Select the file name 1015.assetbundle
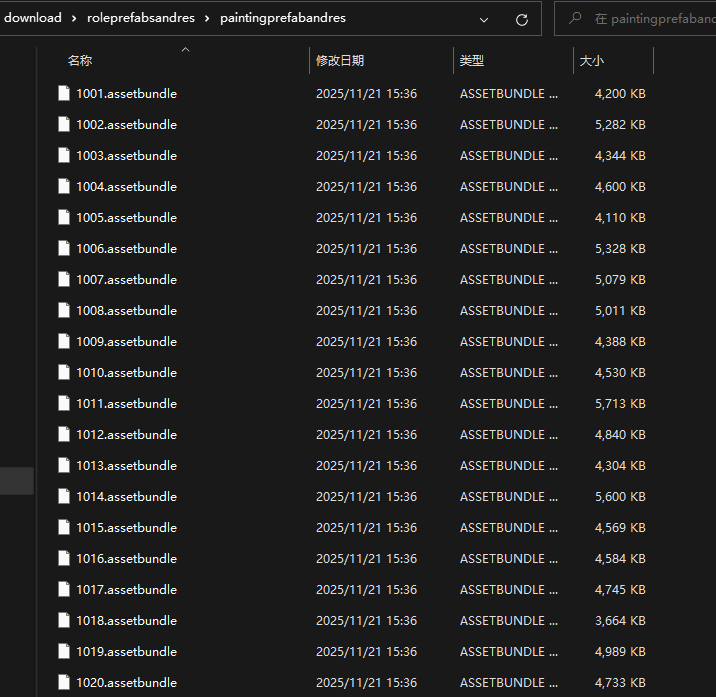The width and height of the screenshot is (716, 697). [x=126, y=528]
